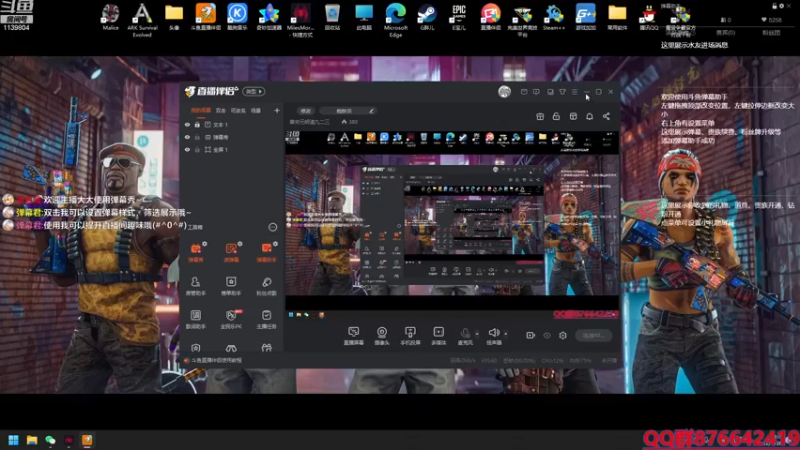Switch to the fourth scene tab
This screenshot has width=800, height=450.
256,110
